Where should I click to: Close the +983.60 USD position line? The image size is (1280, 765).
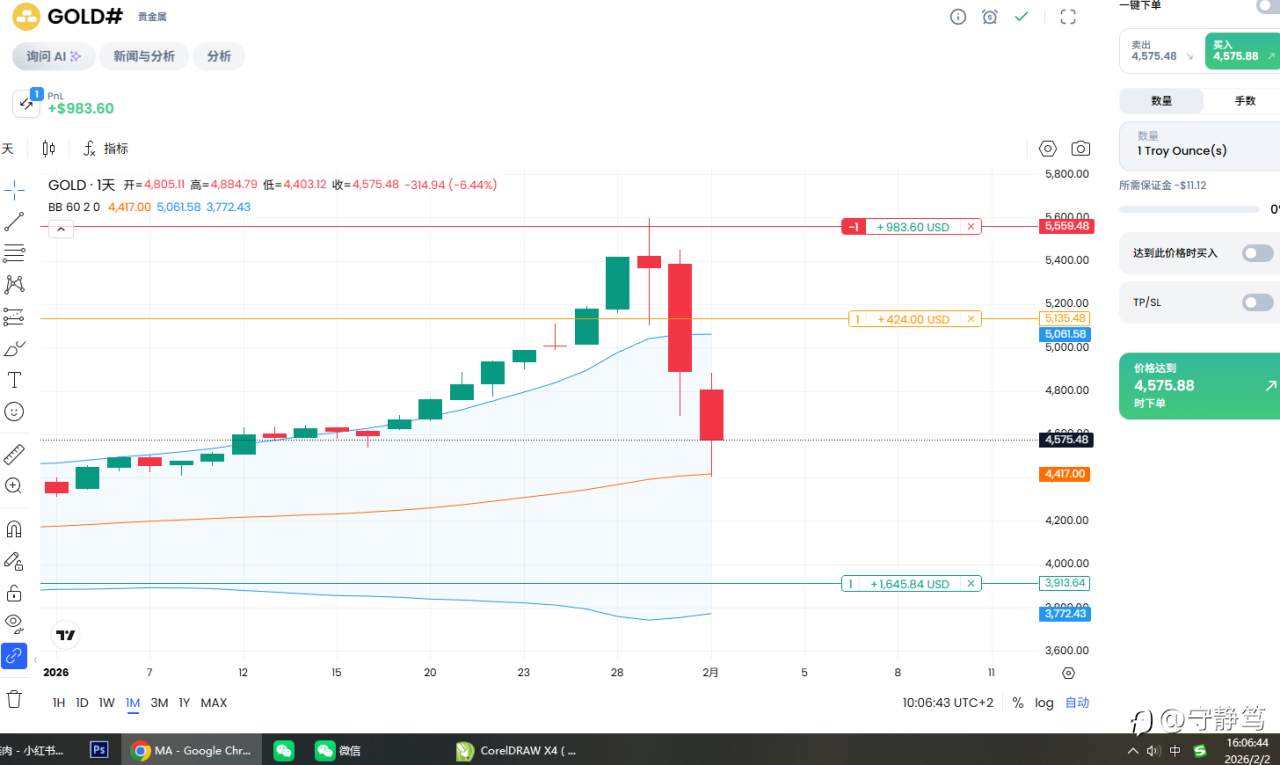point(970,227)
